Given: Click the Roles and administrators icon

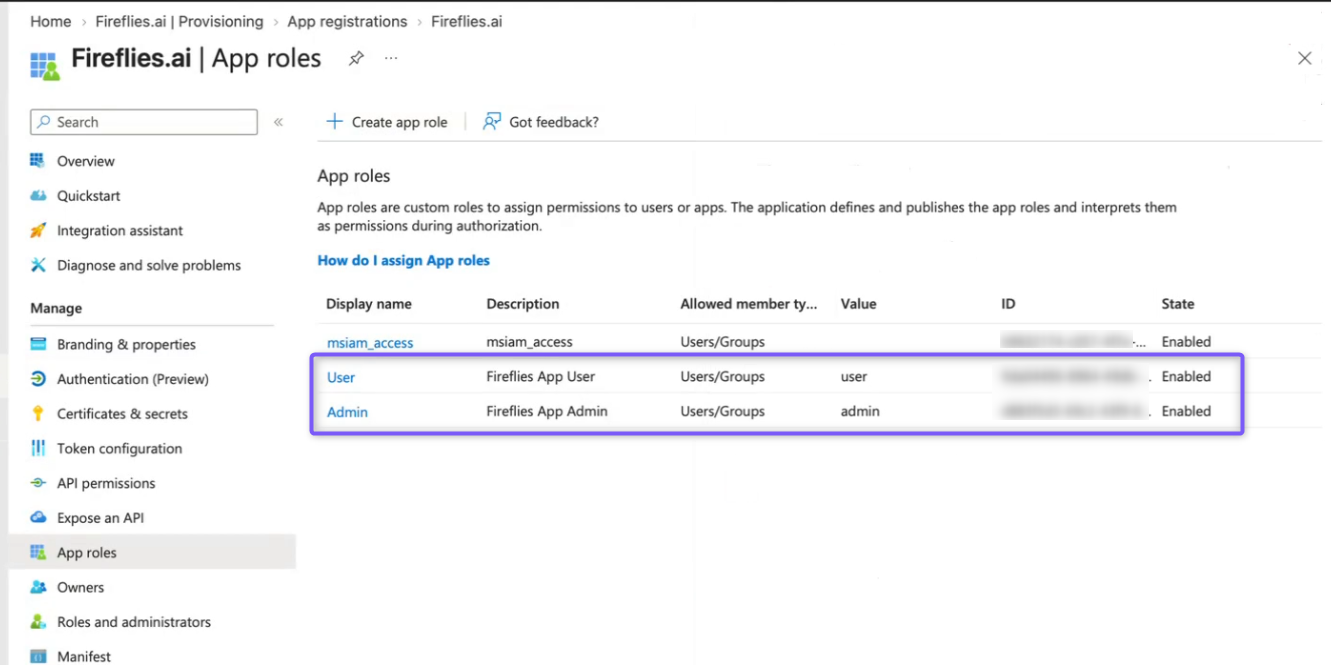Looking at the screenshot, I should click(38, 622).
